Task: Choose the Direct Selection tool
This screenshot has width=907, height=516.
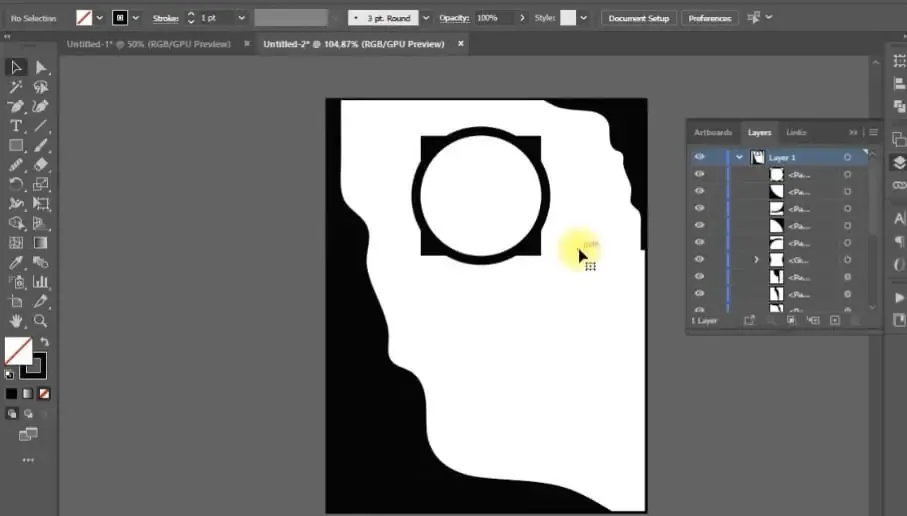Action: click(x=41, y=67)
